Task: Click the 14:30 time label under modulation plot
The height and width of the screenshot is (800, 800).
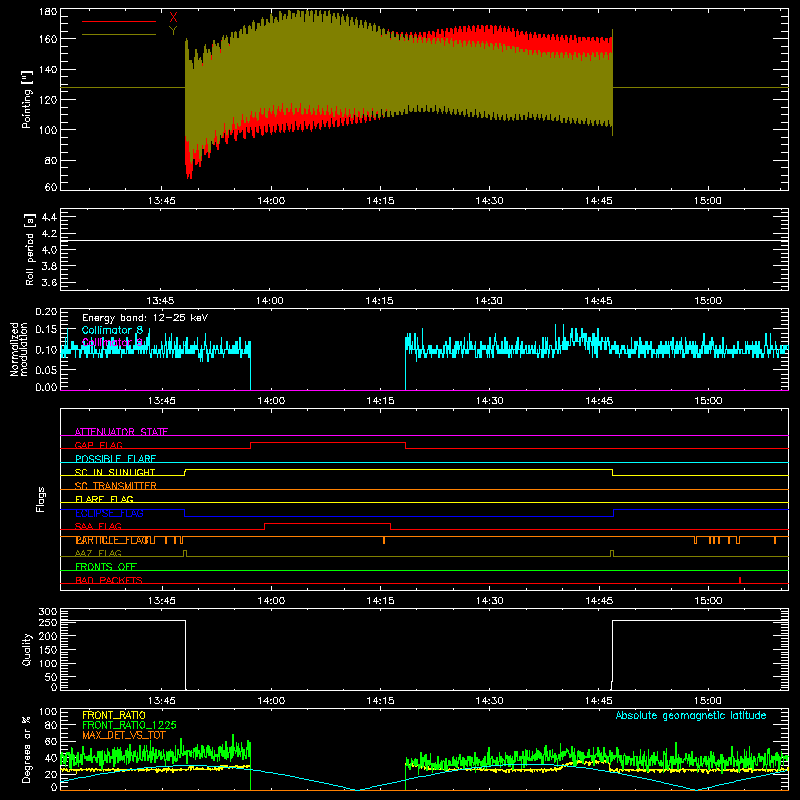Action: pyautogui.click(x=489, y=401)
